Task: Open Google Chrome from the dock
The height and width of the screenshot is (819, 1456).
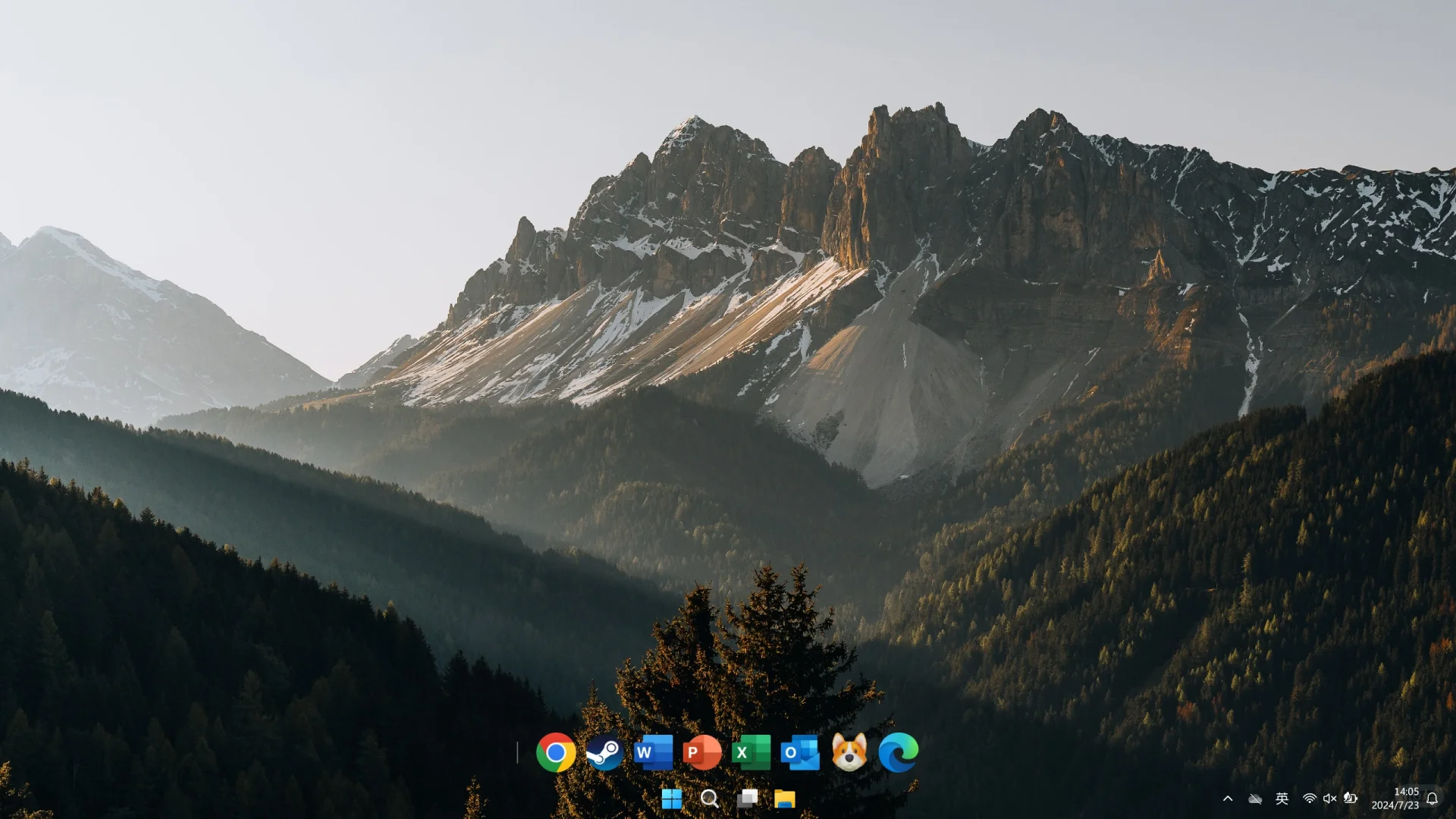Action: [x=556, y=752]
